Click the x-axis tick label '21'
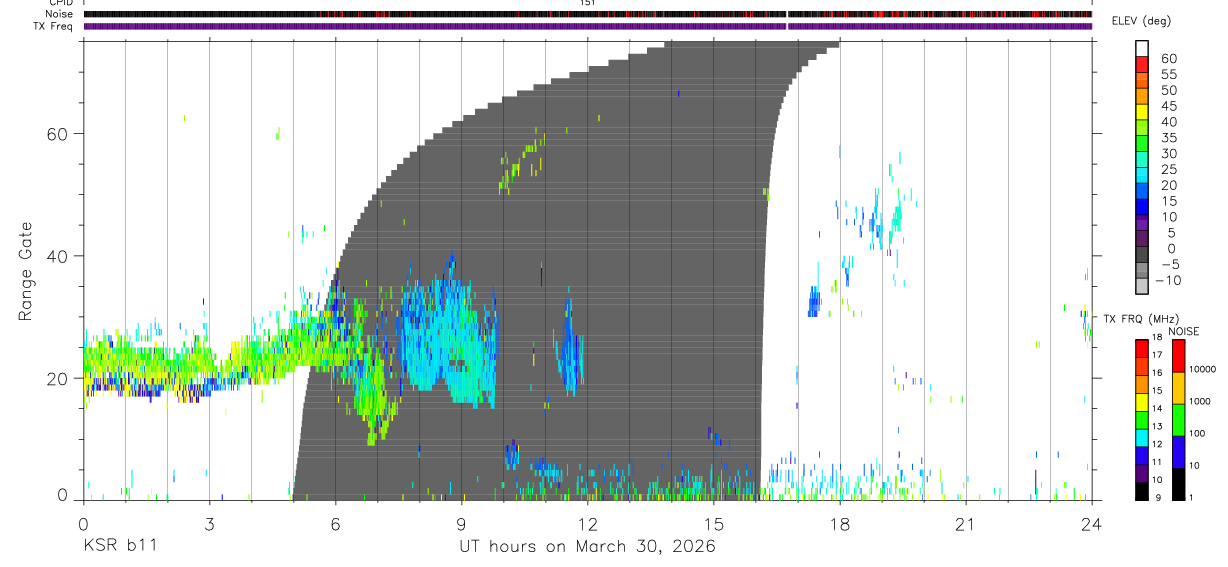Viewport: 1228px width, 567px height. coord(965,524)
